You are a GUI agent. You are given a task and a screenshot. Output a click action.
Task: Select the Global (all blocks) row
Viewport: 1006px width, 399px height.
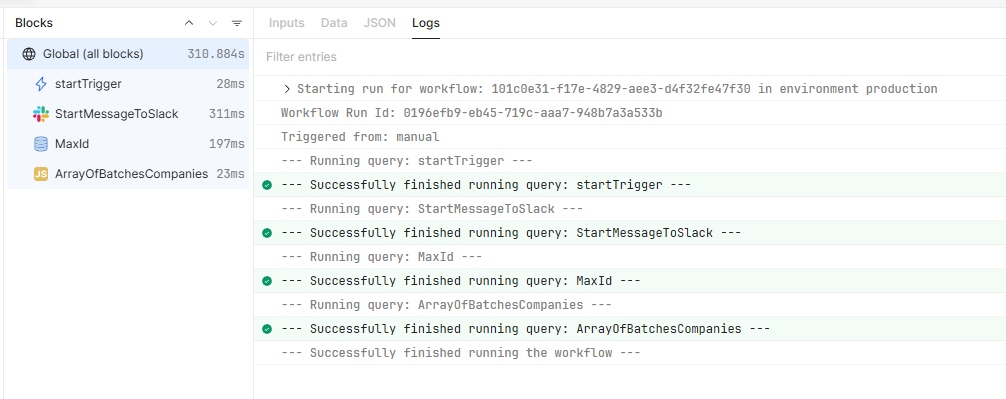tap(128, 54)
